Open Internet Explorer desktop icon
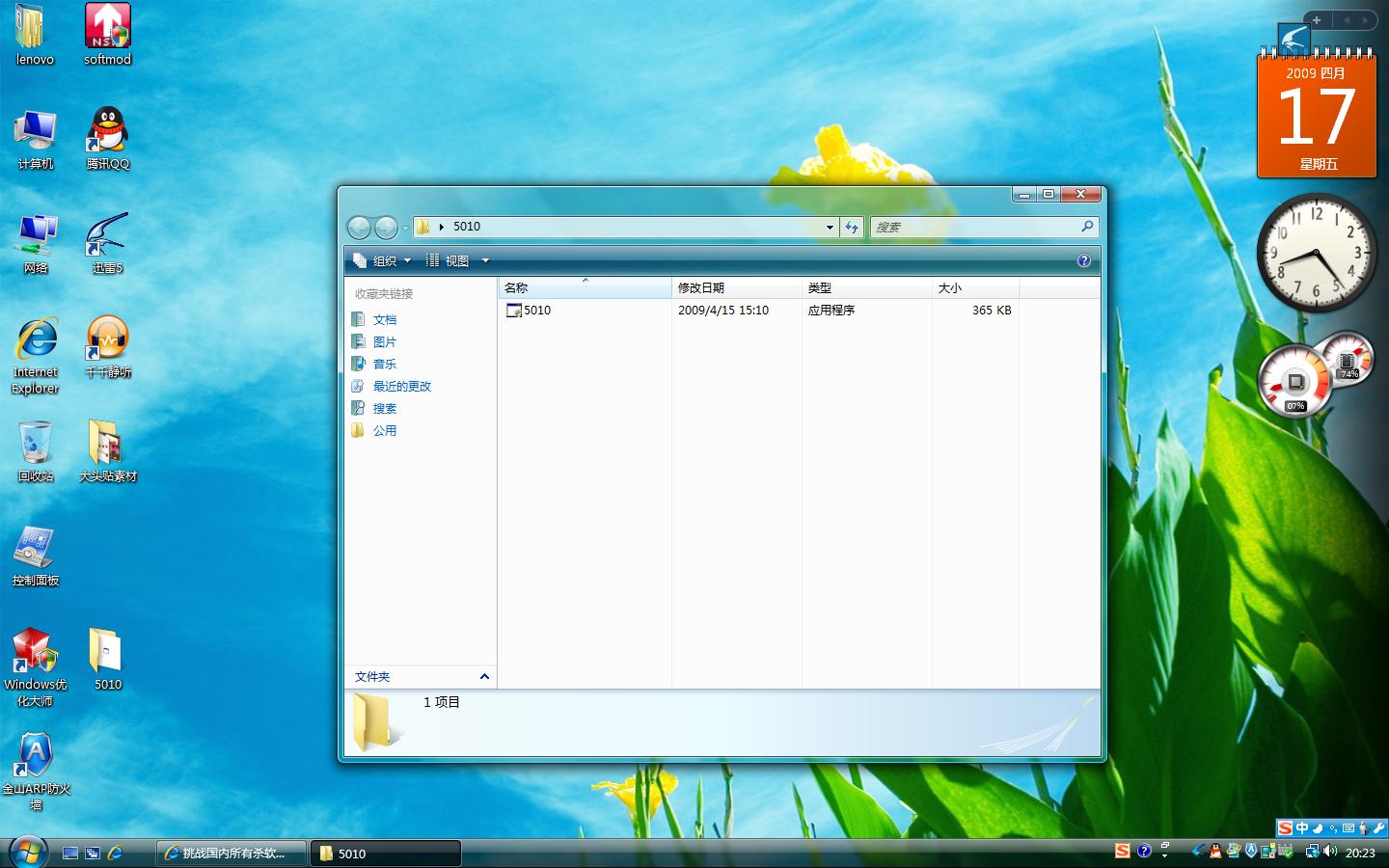1389x868 pixels. tap(36, 355)
